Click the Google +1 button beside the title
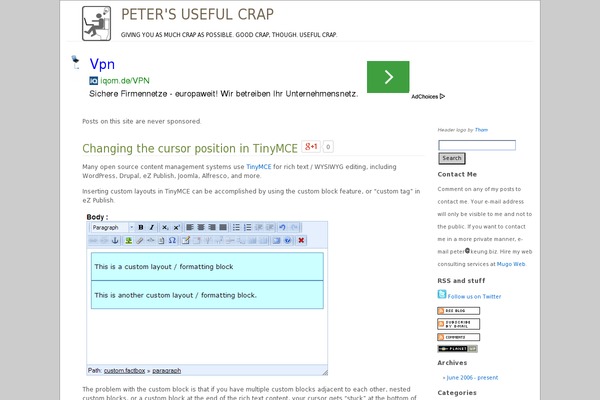This screenshot has height=400, width=600. (x=311, y=147)
